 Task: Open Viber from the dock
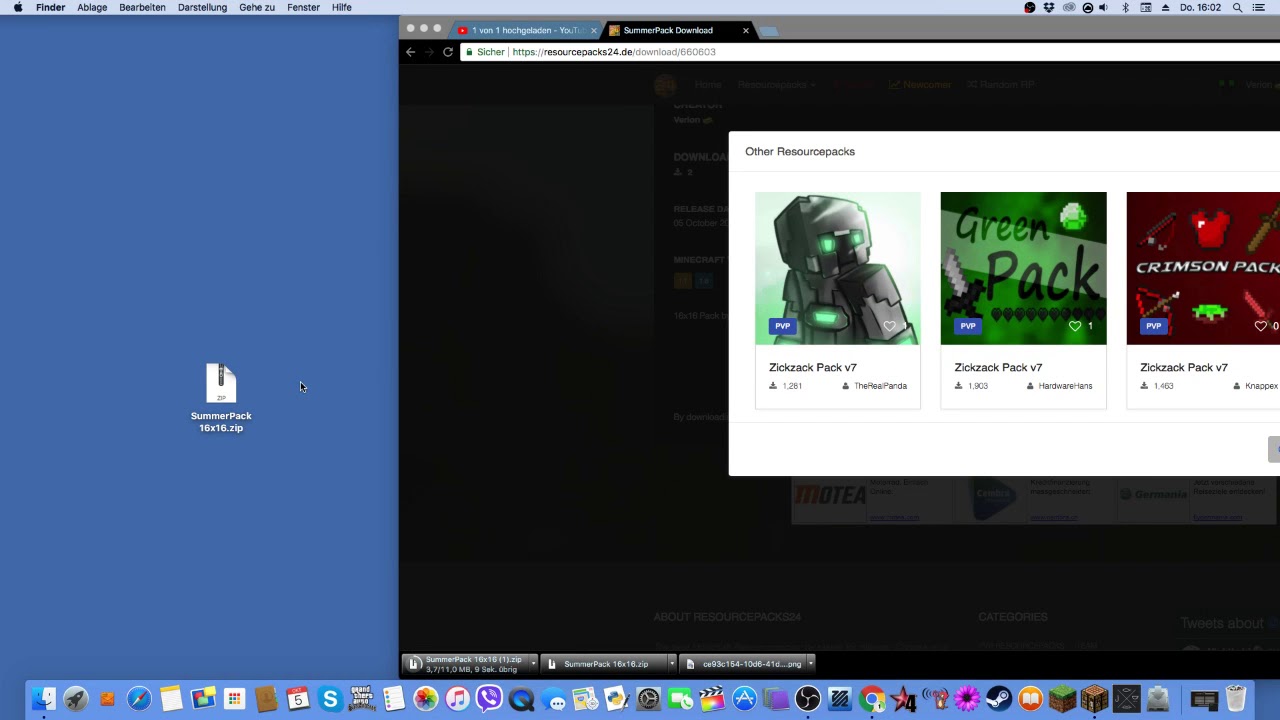[x=489, y=699]
